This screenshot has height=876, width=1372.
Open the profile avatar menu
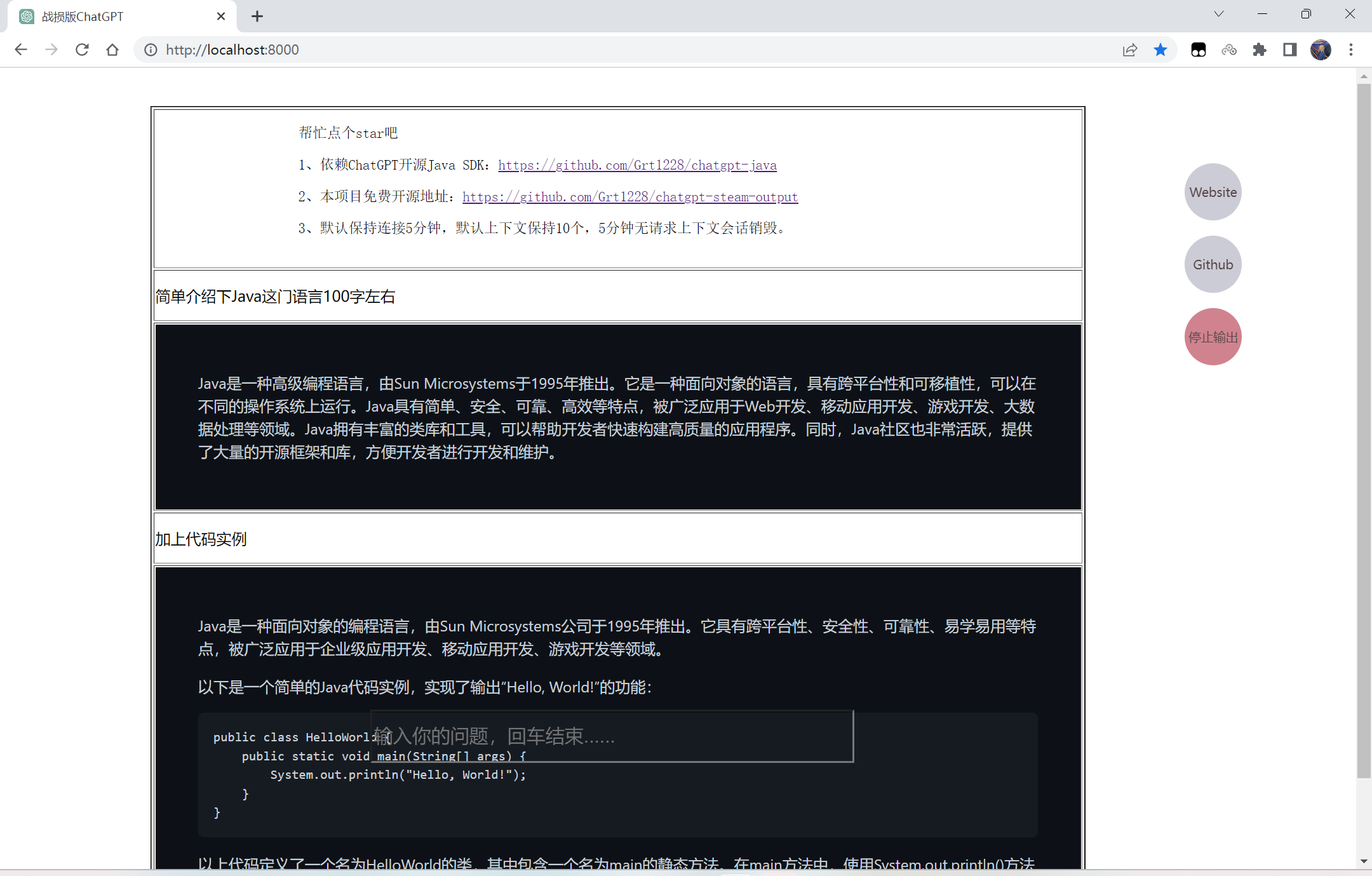click(1321, 50)
